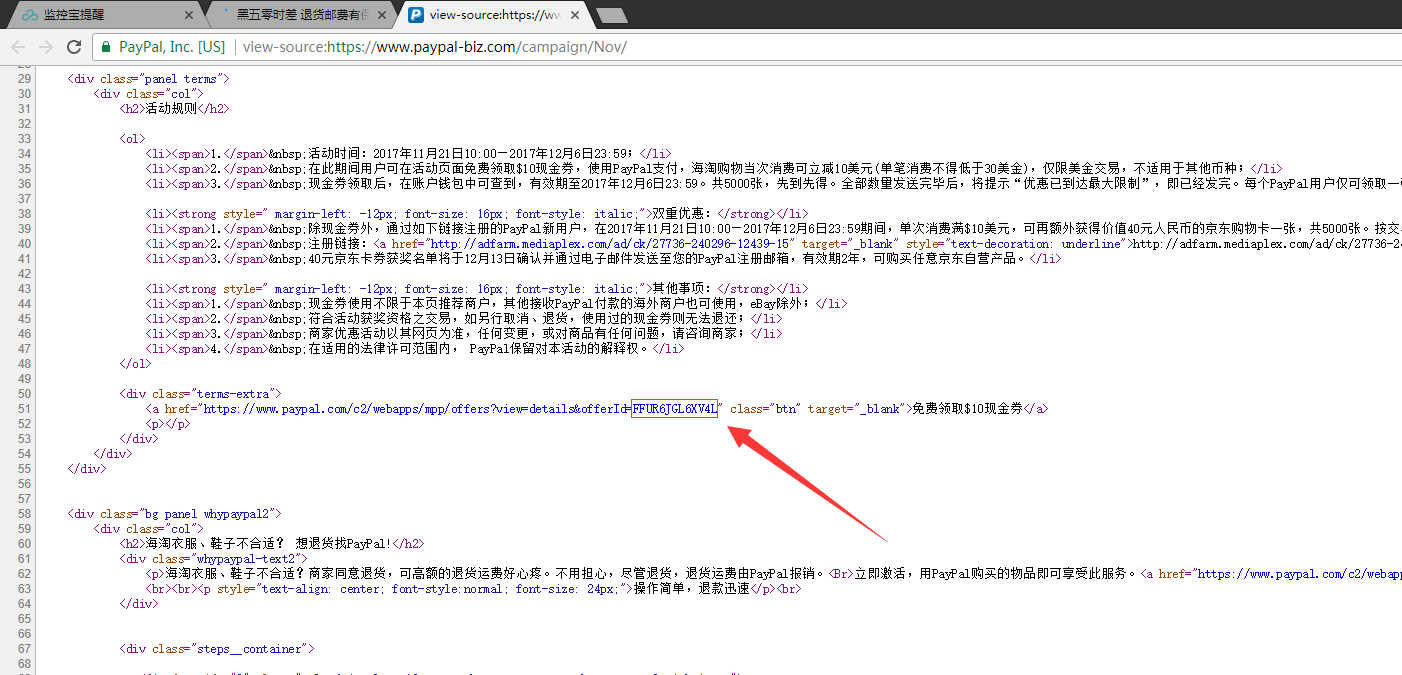1402x675 pixels.
Task: Go forward to the next page
Action: point(46,47)
